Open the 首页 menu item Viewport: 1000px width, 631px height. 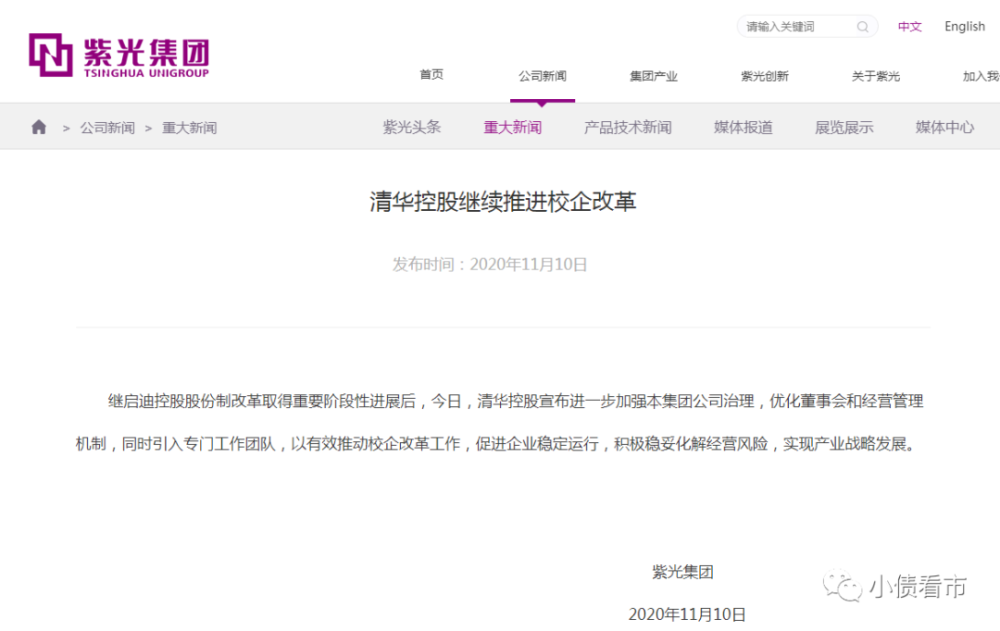tap(430, 74)
